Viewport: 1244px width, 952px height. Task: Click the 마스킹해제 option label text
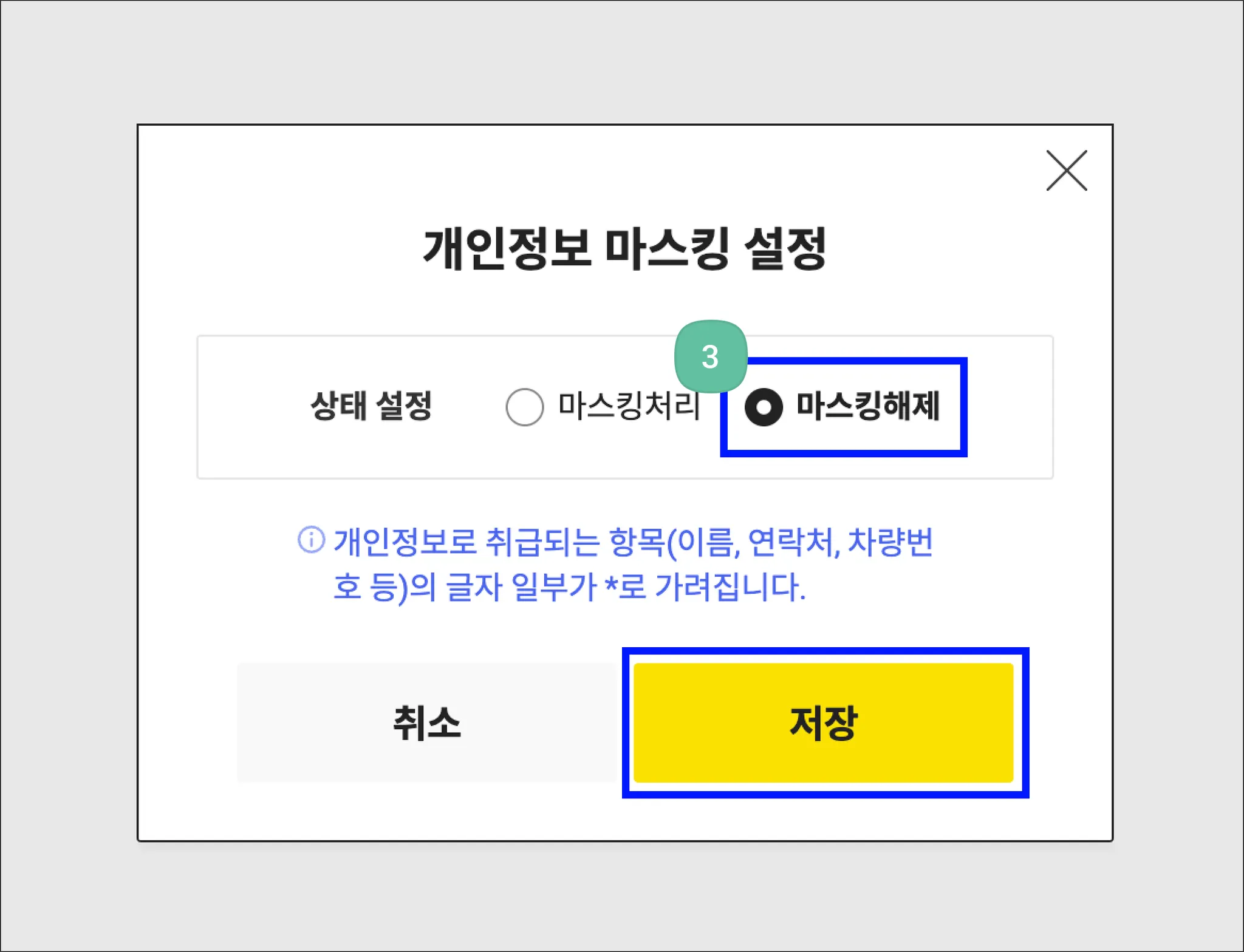pyautogui.click(x=867, y=406)
